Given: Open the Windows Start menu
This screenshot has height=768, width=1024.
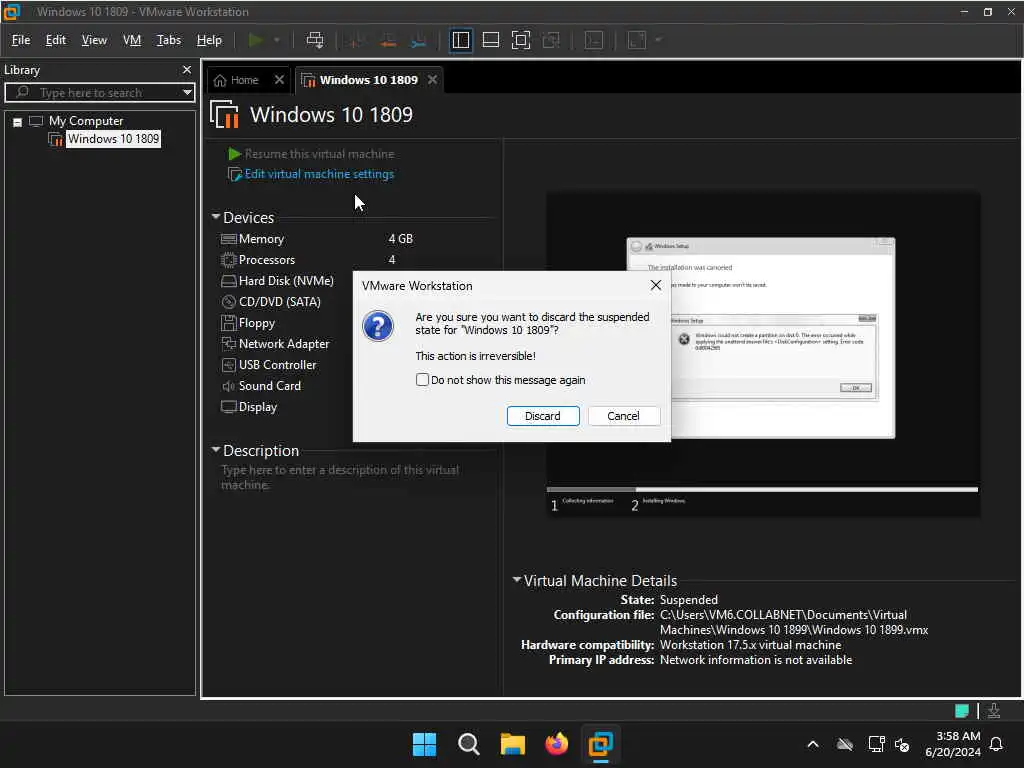Looking at the screenshot, I should [424, 744].
